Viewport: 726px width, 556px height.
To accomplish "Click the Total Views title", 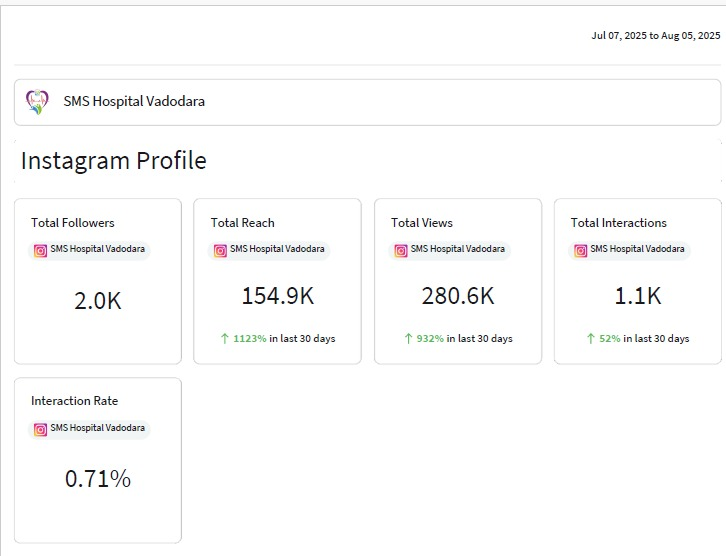I will (422, 223).
